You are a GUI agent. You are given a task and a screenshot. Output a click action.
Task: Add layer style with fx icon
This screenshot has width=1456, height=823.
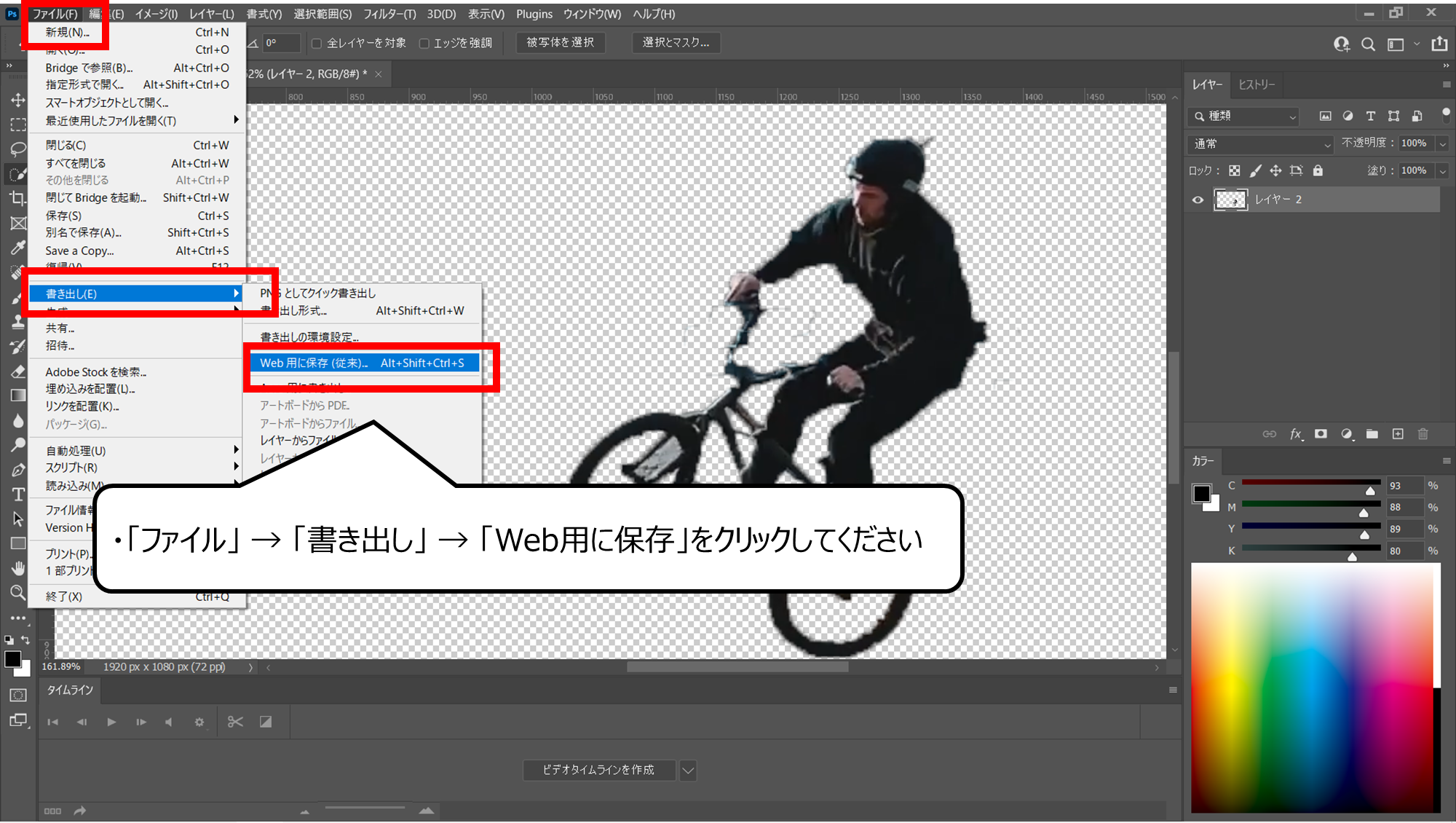(x=1296, y=434)
